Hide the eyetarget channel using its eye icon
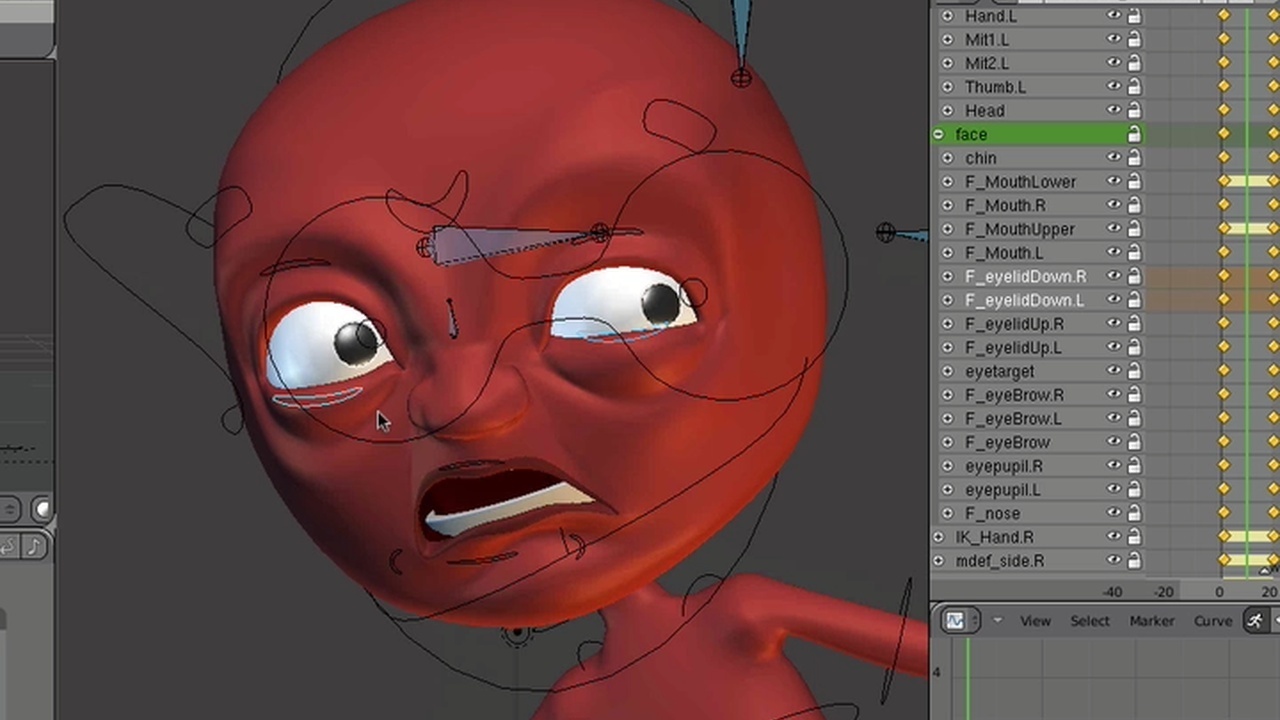This screenshot has height=720, width=1280. point(1113,371)
